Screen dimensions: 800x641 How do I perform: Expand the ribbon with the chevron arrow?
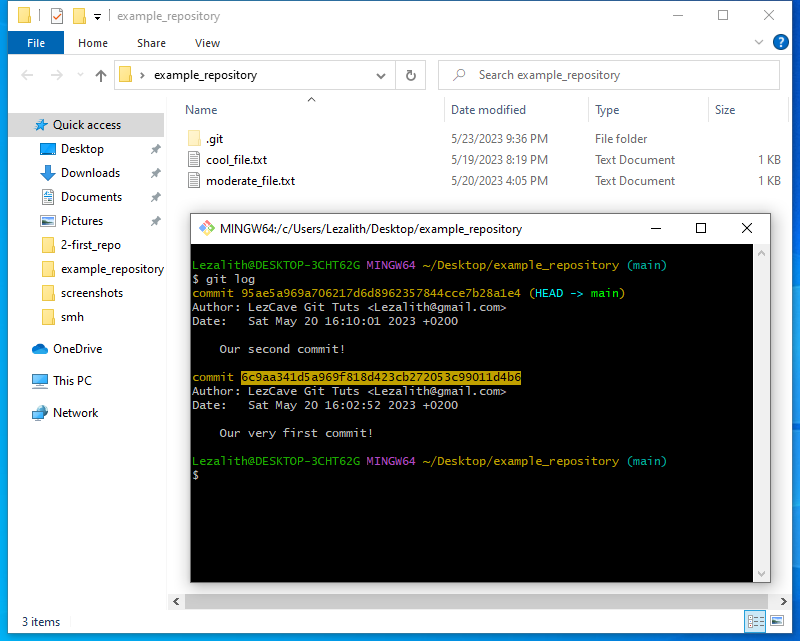coord(759,42)
